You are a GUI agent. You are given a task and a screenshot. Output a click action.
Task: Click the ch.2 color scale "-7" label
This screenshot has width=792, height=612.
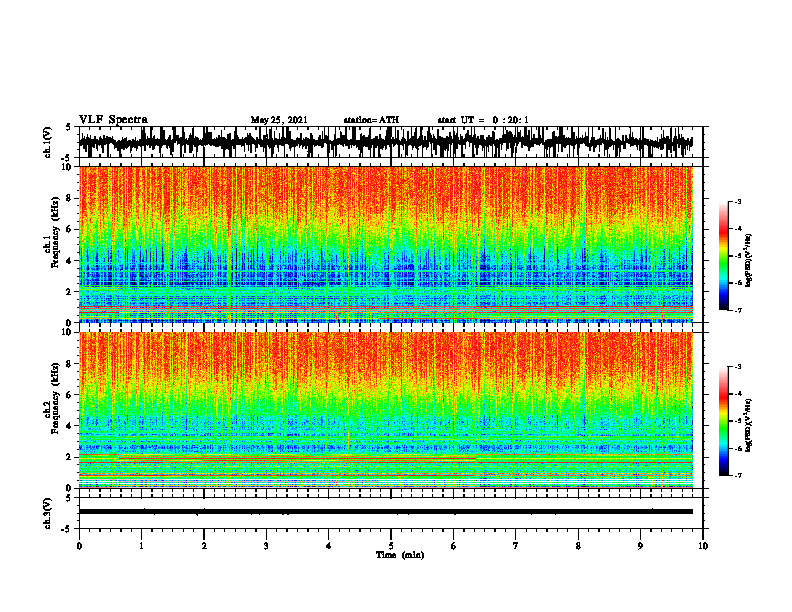(738, 476)
